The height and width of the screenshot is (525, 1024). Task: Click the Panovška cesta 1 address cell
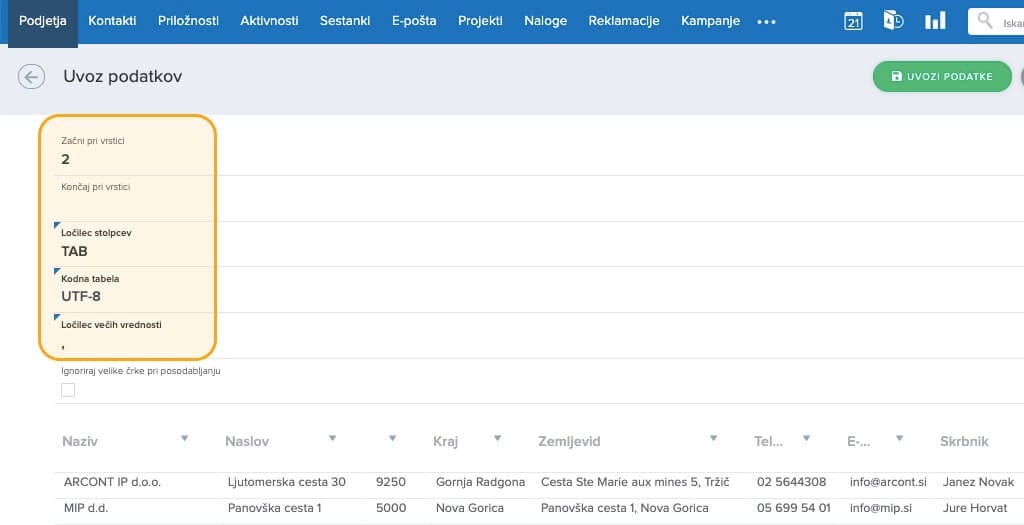274,507
